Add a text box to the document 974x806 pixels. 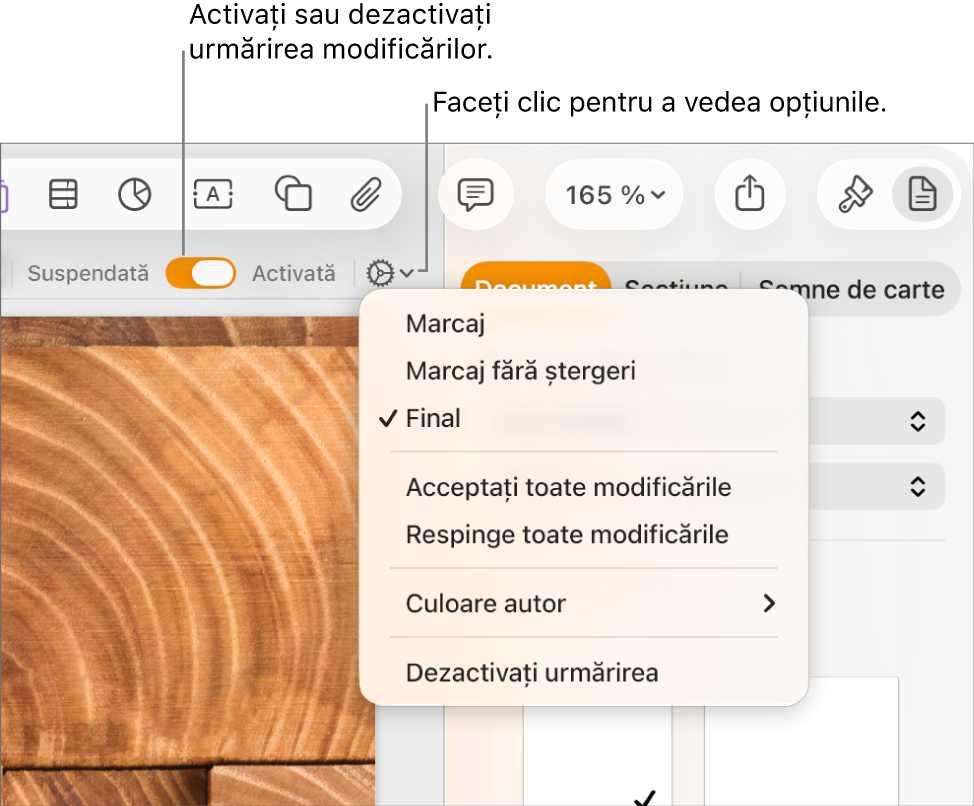(x=213, y=194)
